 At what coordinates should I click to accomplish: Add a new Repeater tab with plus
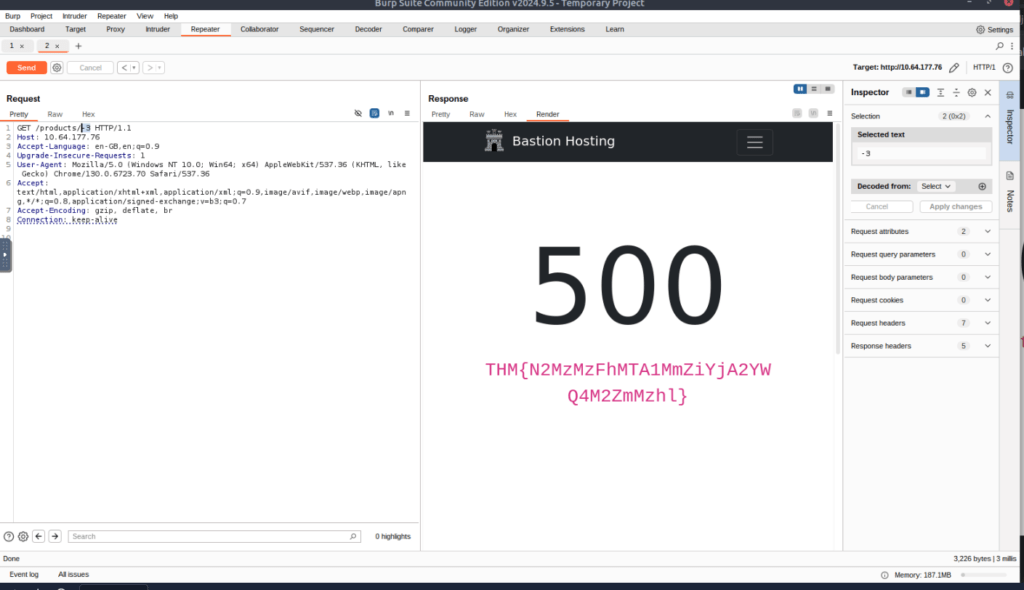pyautogui.click(x=78, y=46)
